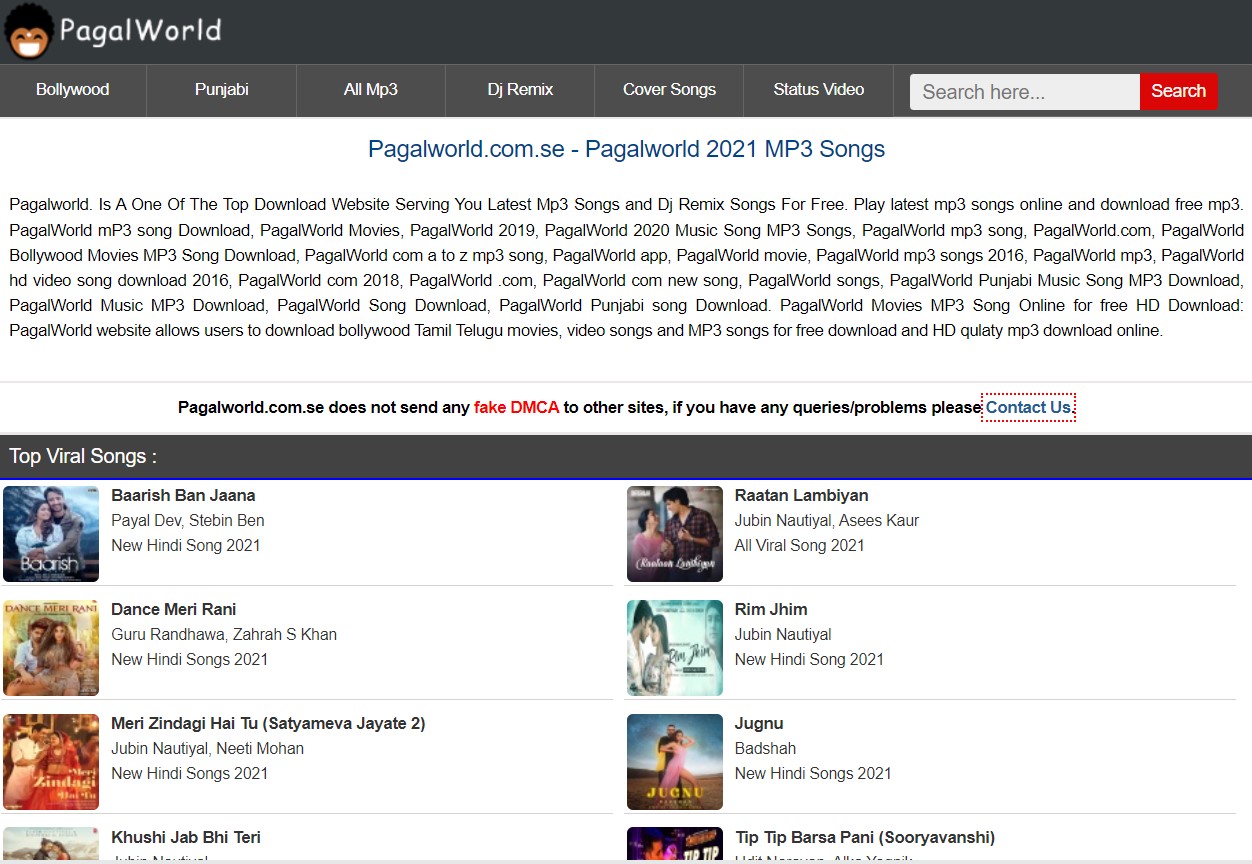Click the Pagalworld 2021 MP3 Songs heading
The image size is (1252, 864).
(x=626, y=149)
